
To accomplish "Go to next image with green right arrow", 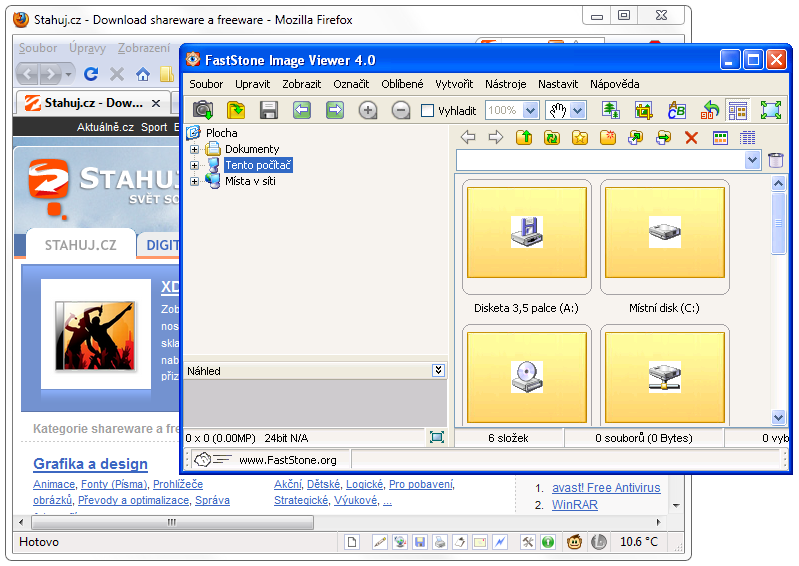I will [x=335, y=110].
